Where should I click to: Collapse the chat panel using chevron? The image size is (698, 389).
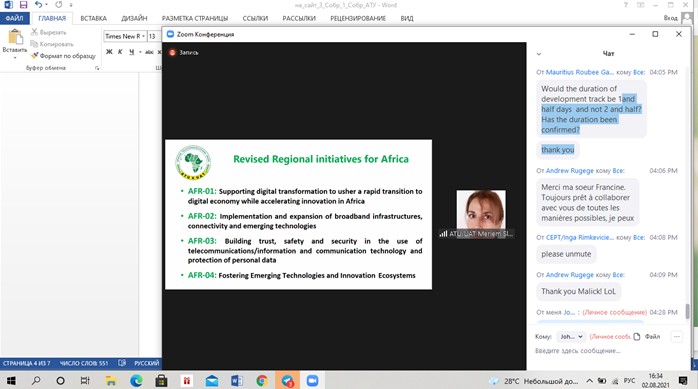tap(539, 54)
